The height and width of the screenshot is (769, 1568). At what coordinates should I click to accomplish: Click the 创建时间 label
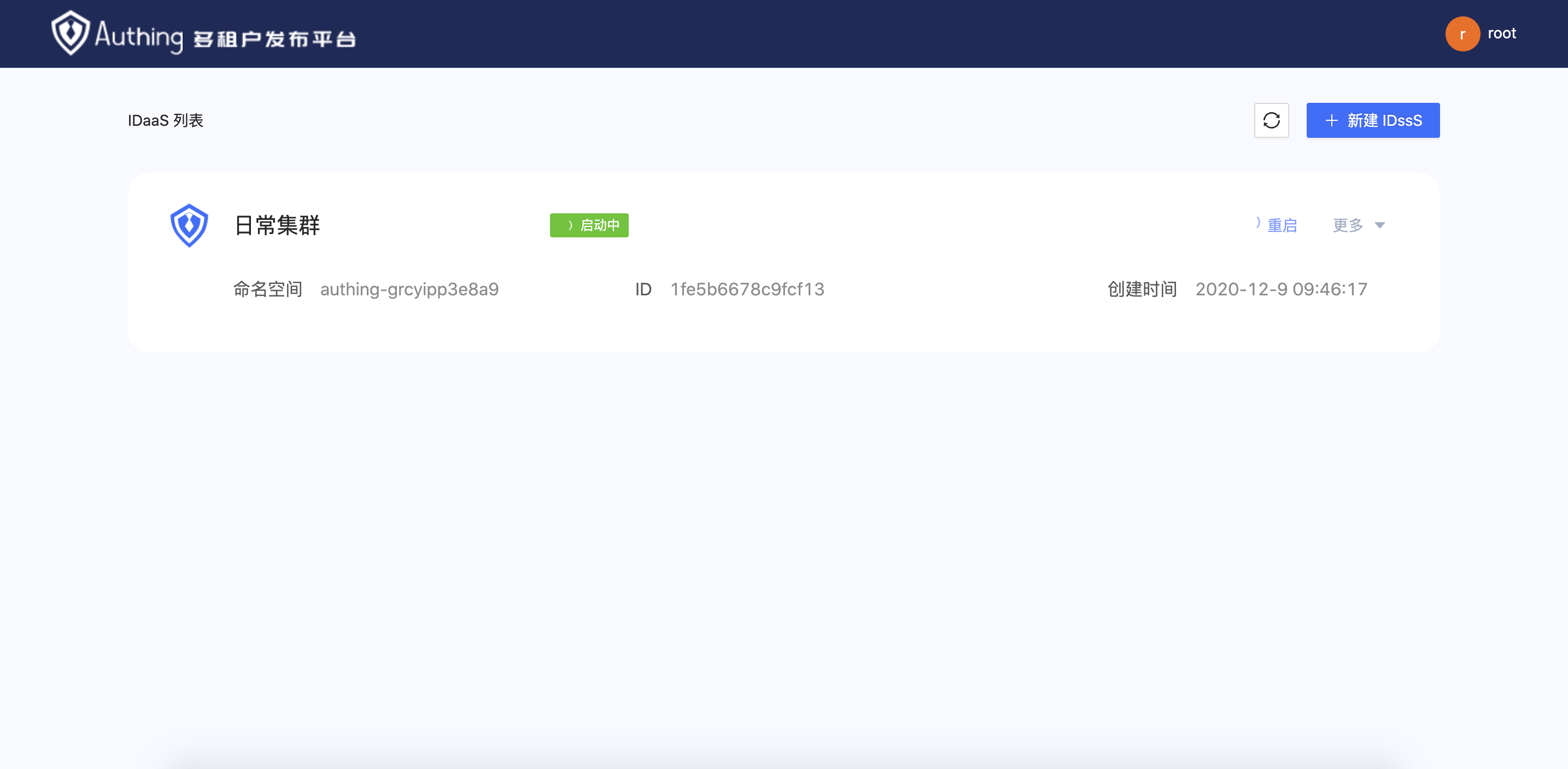coord(1142,289)
